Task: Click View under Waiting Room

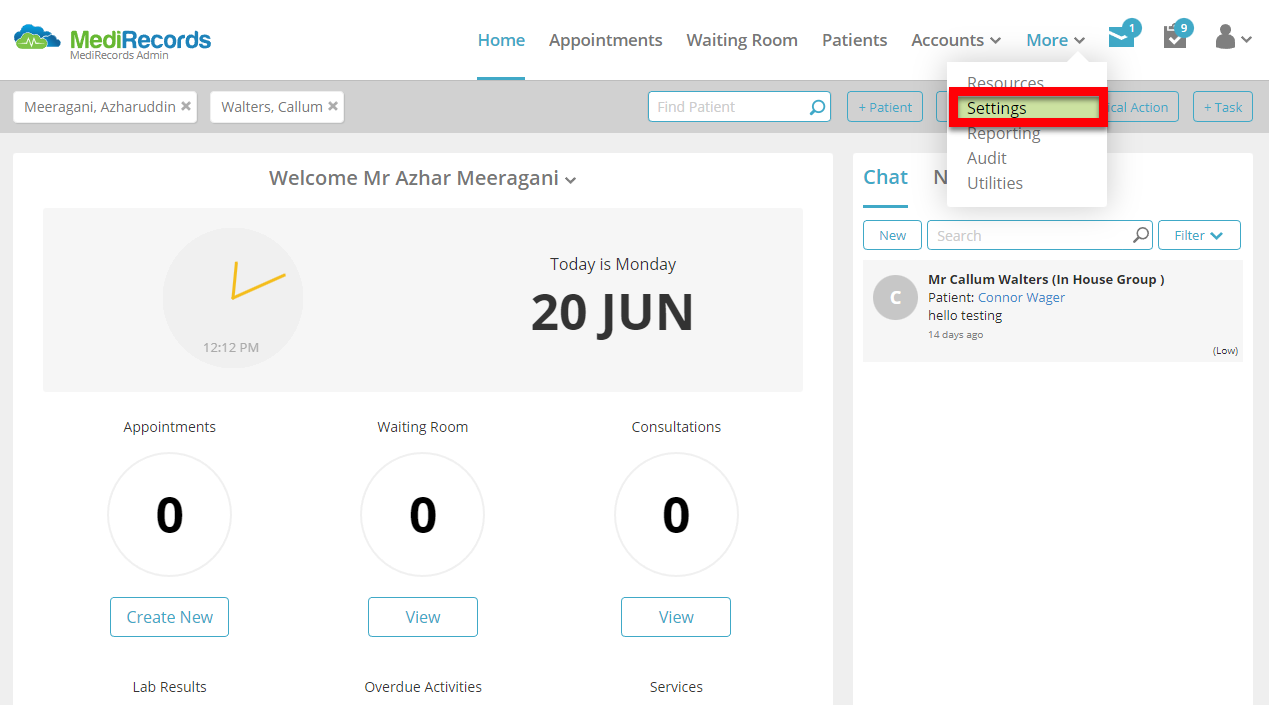Action: click(x=422, y=617)
